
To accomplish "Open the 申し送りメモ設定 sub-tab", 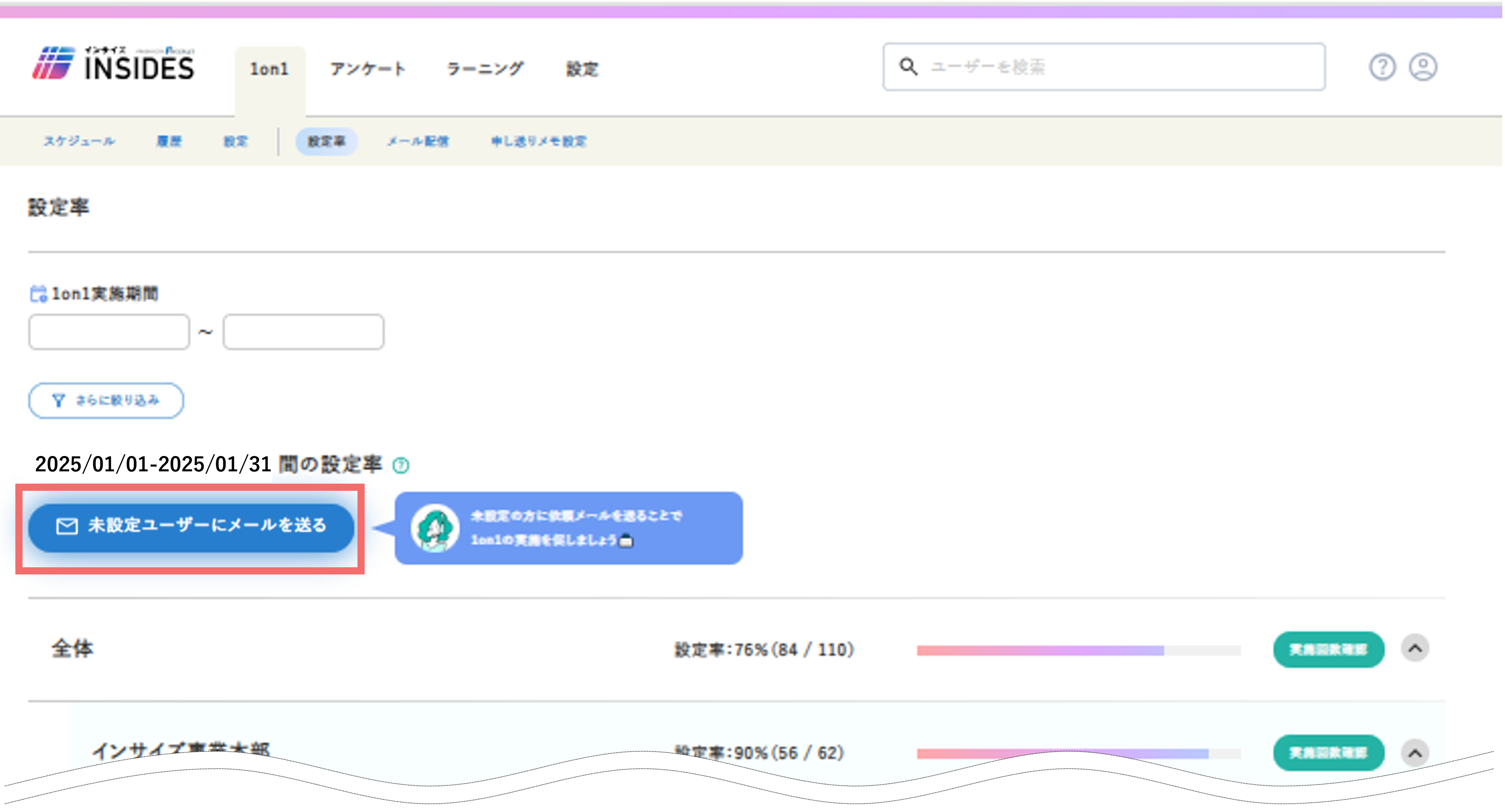I will pos(539,141).
